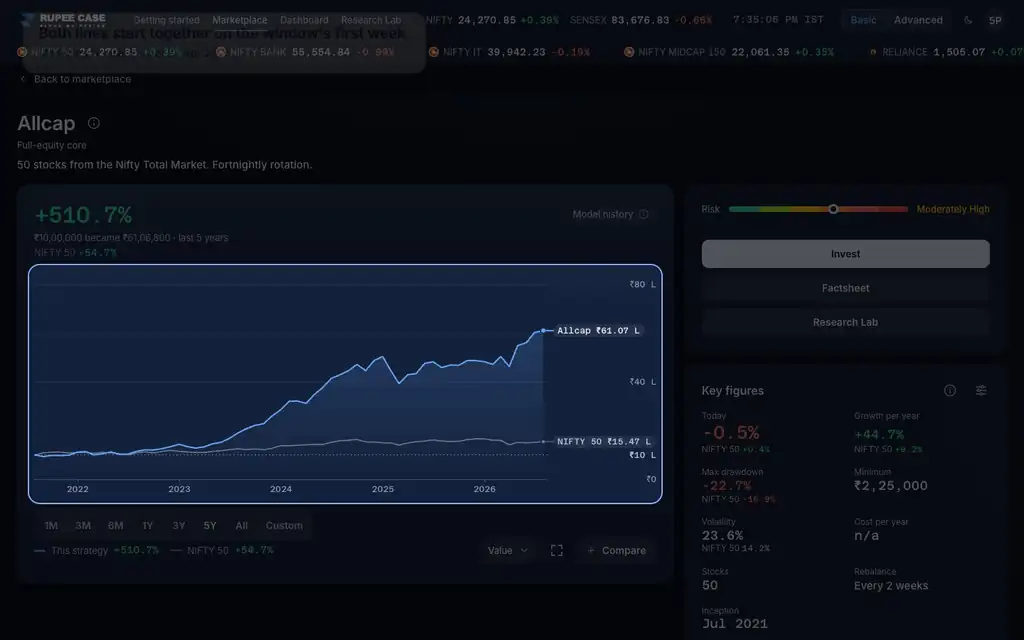Open the Value dropdown
1024x640 pixels.
507,551
